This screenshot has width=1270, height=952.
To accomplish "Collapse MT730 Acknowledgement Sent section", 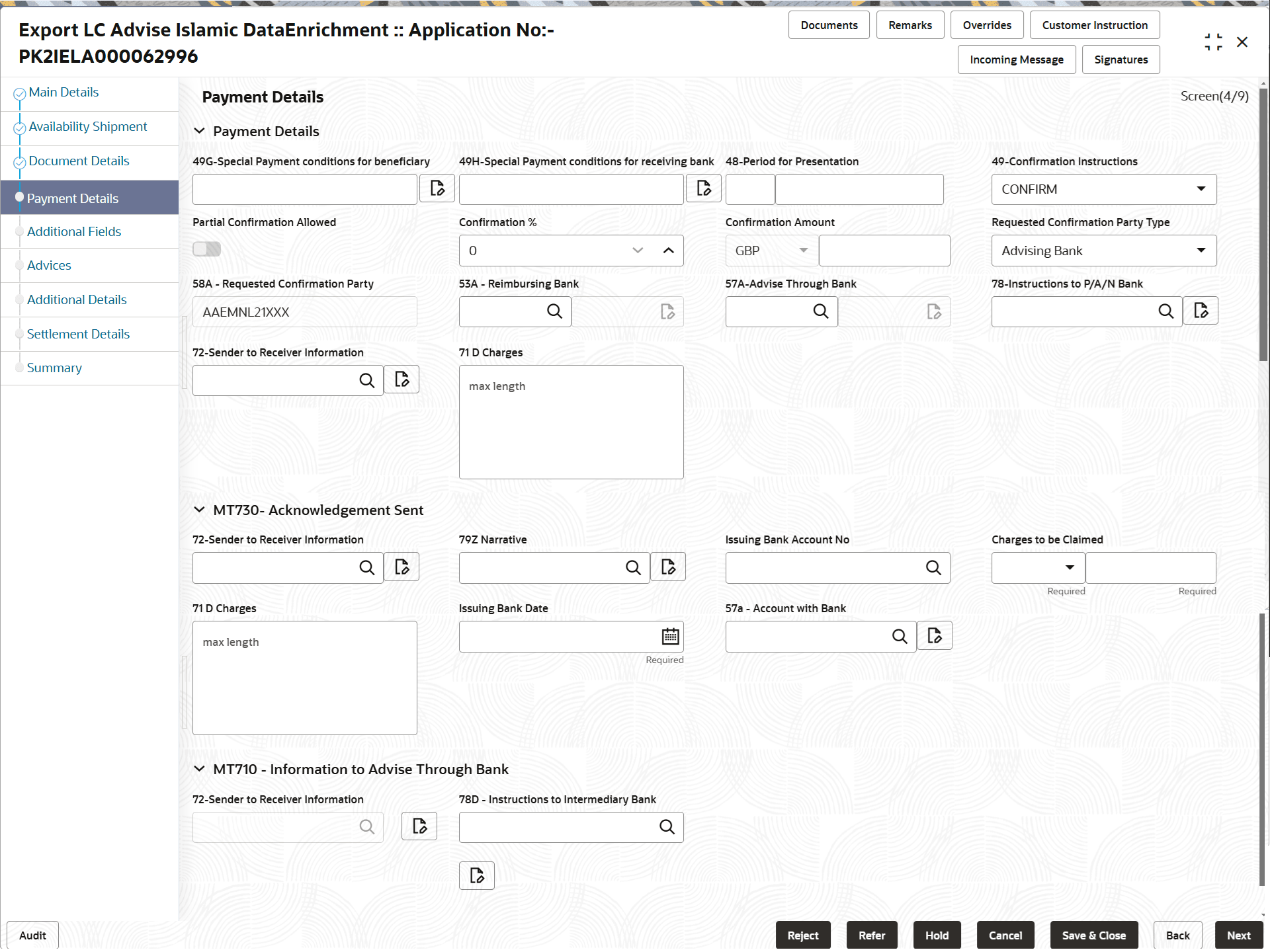I will click(x=200, y=509).
